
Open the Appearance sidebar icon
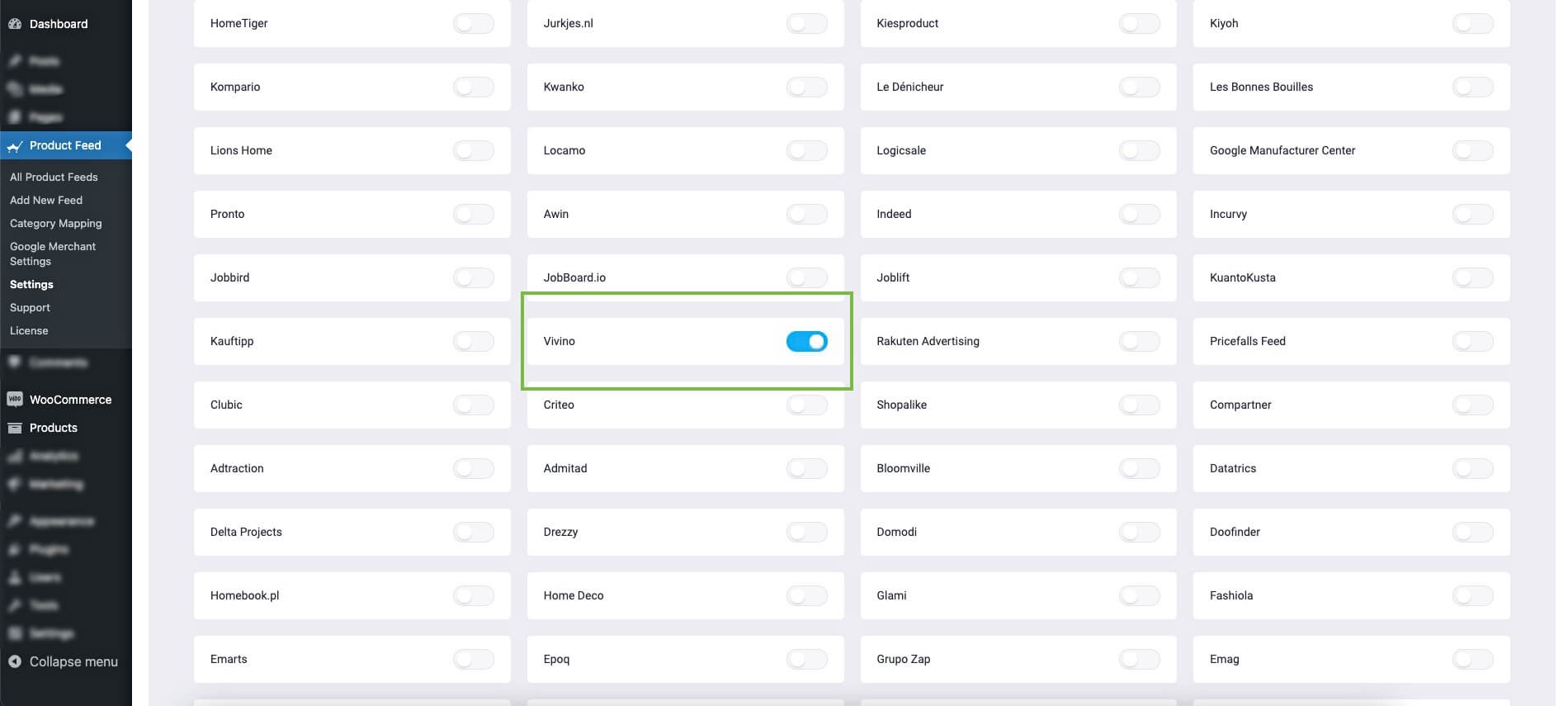pyautogui.click(x=14, y=521)
